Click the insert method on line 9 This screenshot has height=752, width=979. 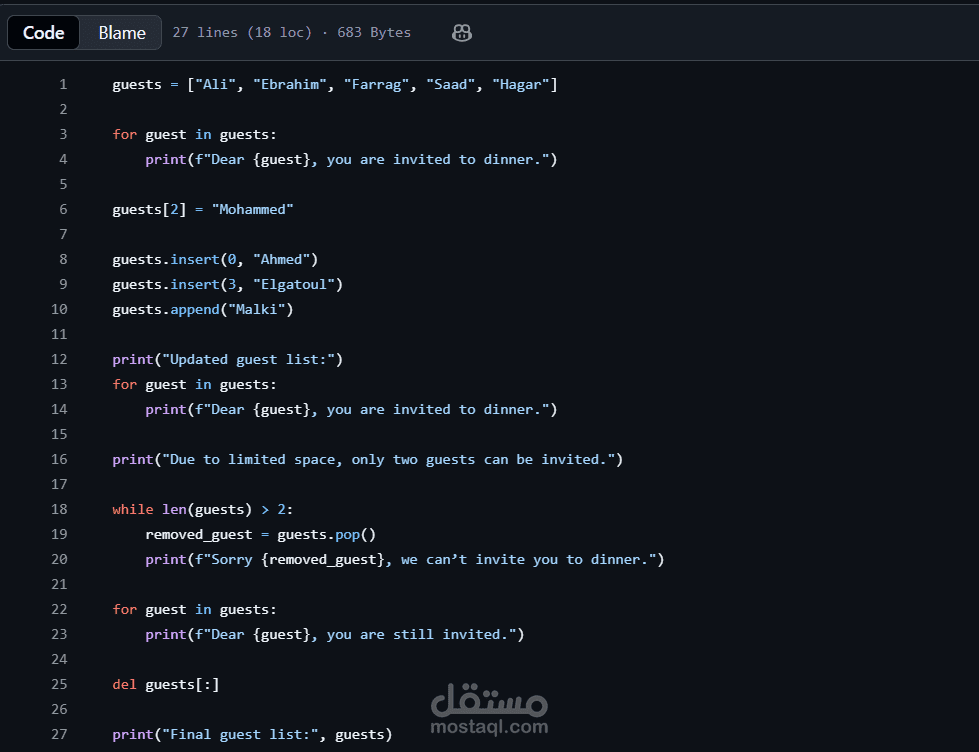click(195, 284)
